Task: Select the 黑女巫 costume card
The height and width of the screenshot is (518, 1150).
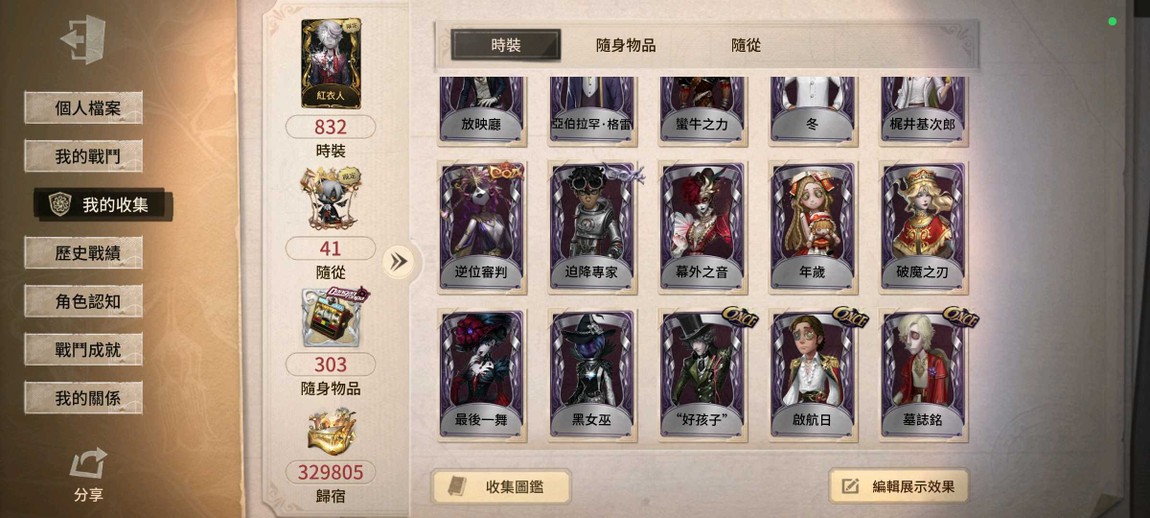Action: click(x=593, y=375)
